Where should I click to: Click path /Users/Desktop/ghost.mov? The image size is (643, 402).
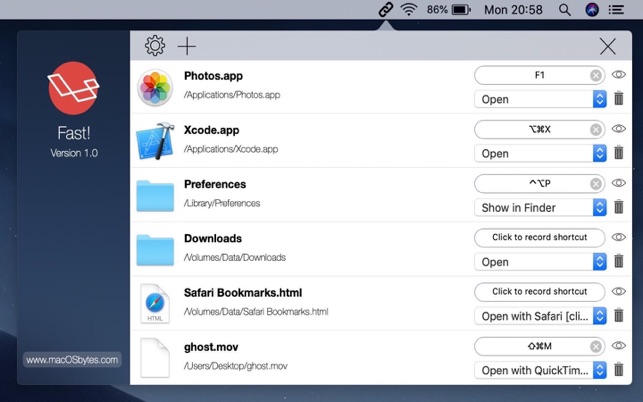pos(235,365)
